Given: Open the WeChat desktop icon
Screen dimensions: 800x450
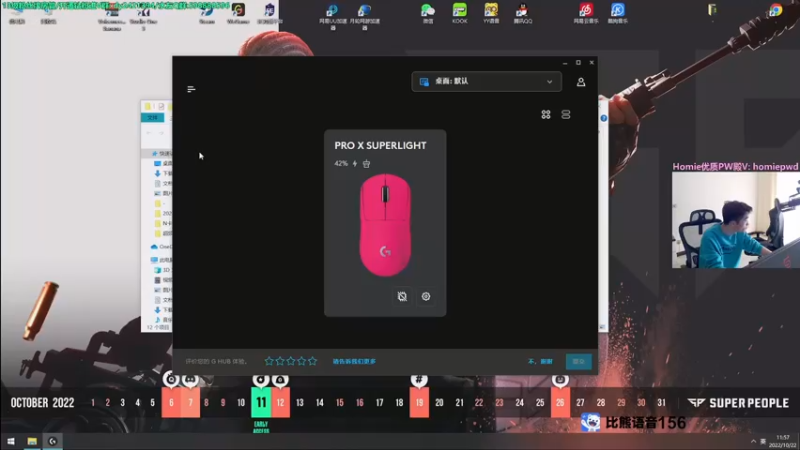Looking at the screenshot, I should [x=428, y=14].
